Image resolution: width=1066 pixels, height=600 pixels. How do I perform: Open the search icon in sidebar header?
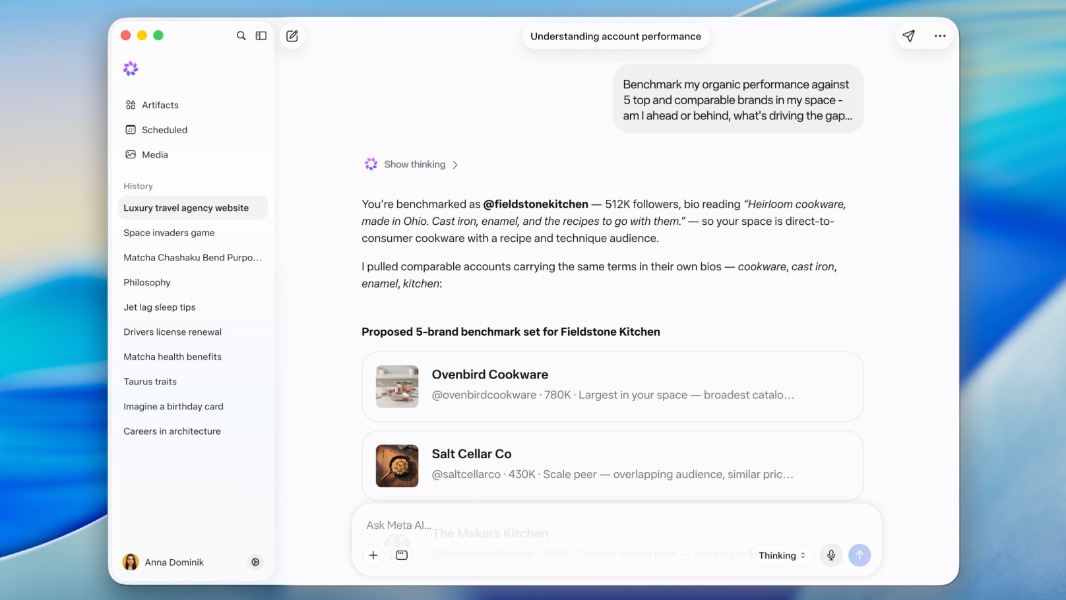241,35
